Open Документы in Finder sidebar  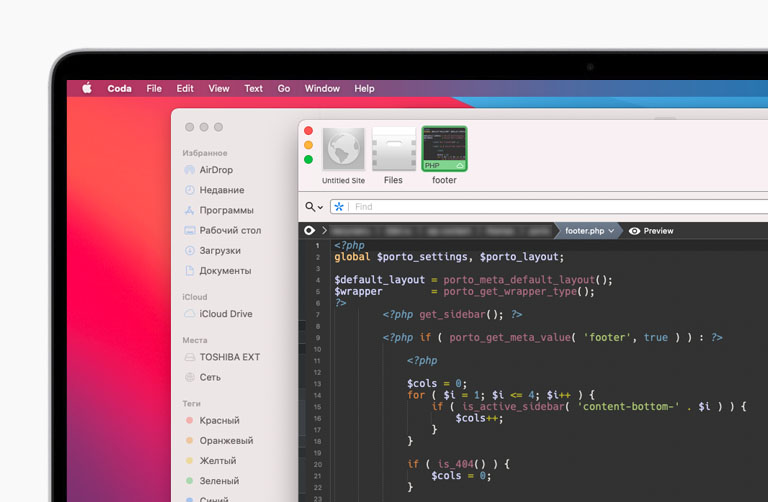[225, 270]
